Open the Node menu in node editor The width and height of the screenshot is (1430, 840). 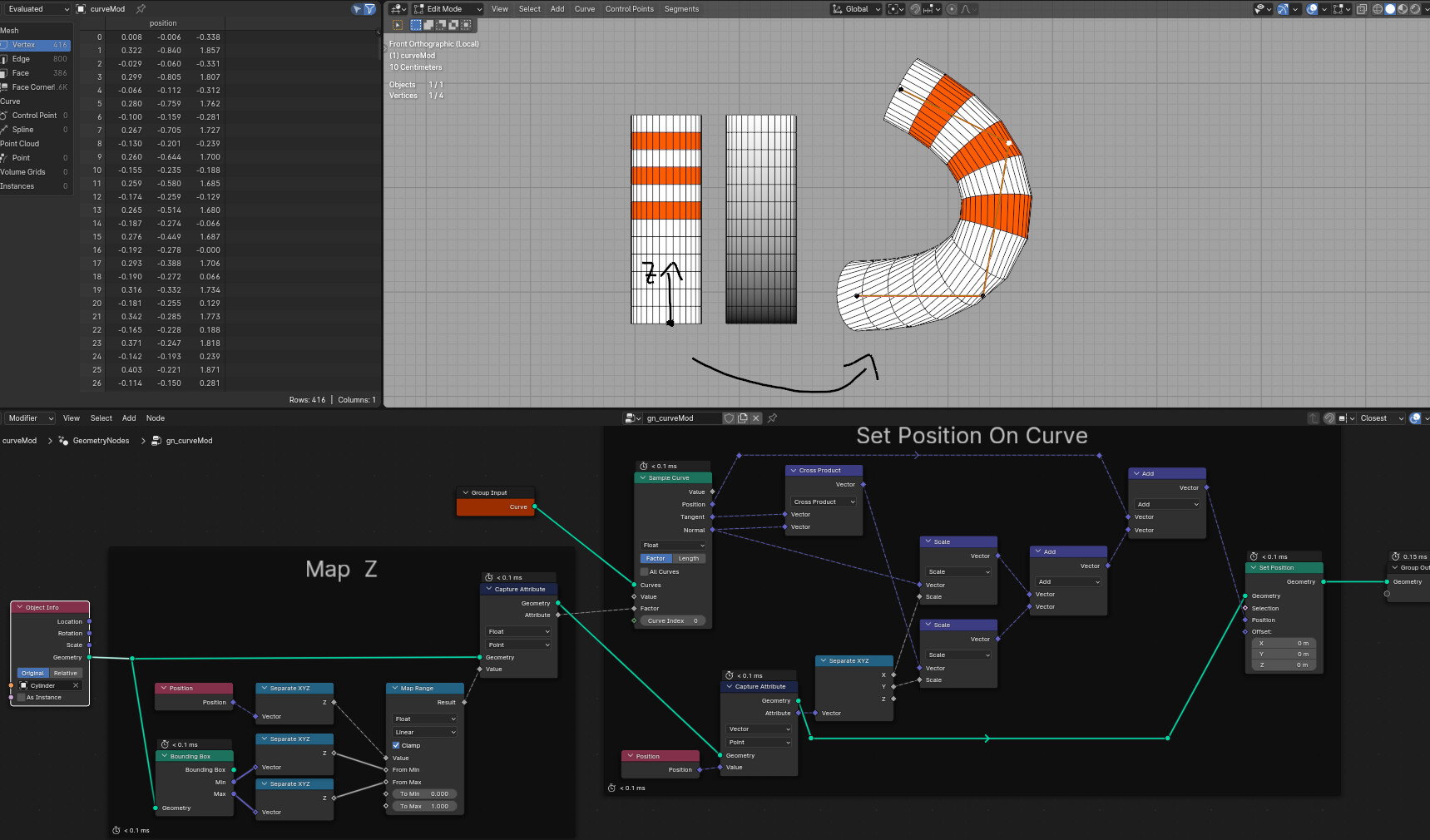pos(156,418)
